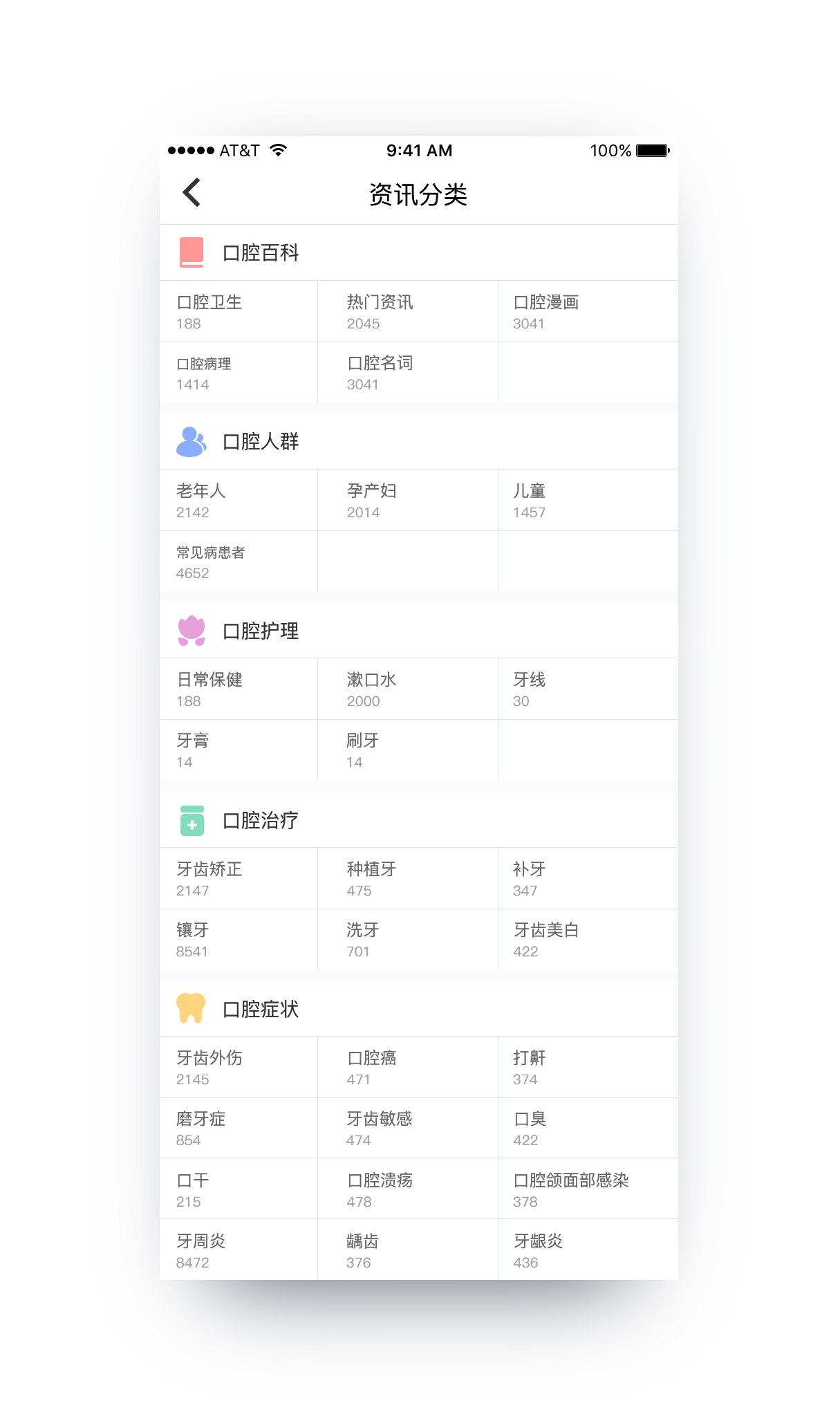
Task: Tap the back arrow icon
Action: (x=192, y=193)
